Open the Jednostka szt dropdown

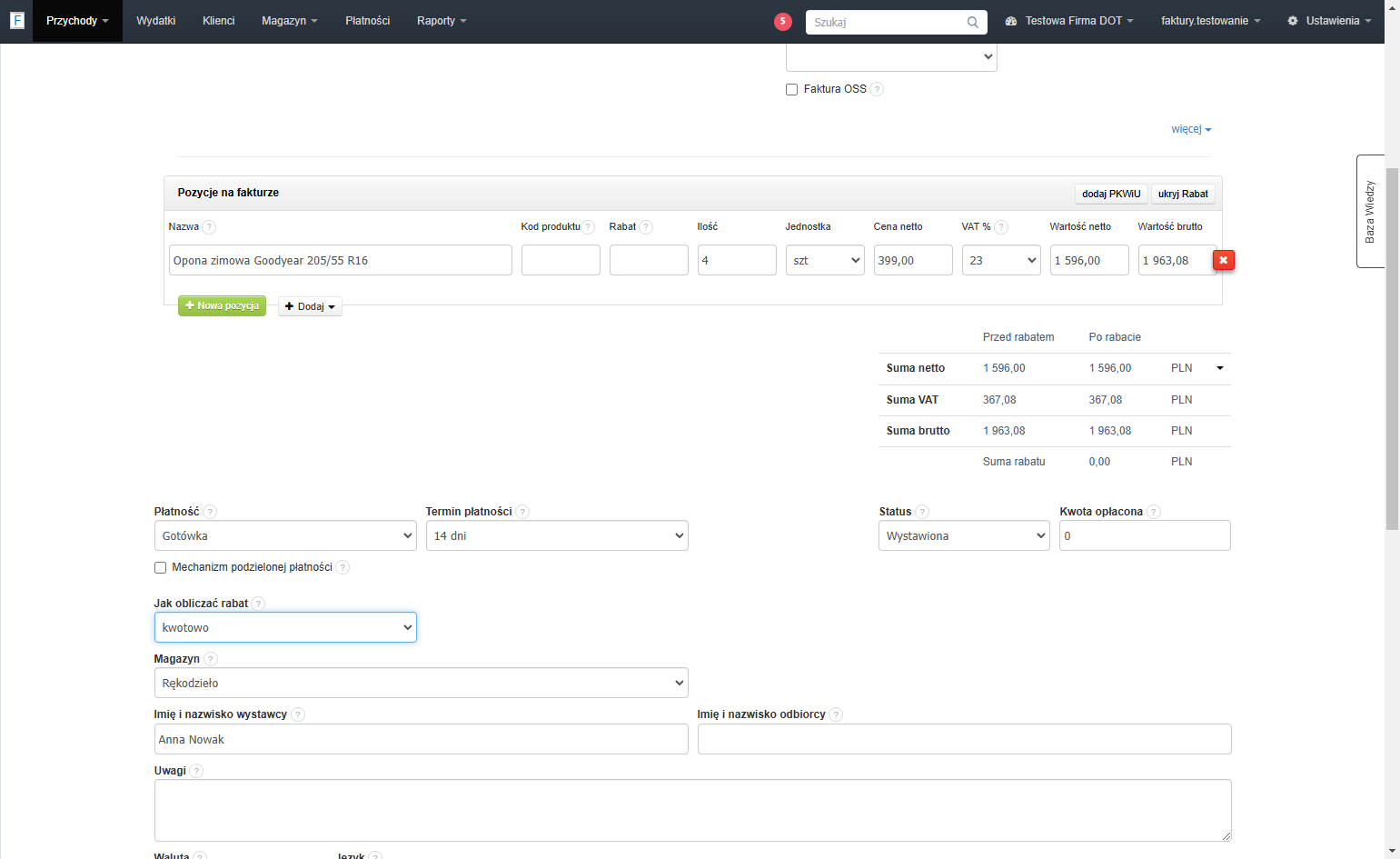[825, 260]
